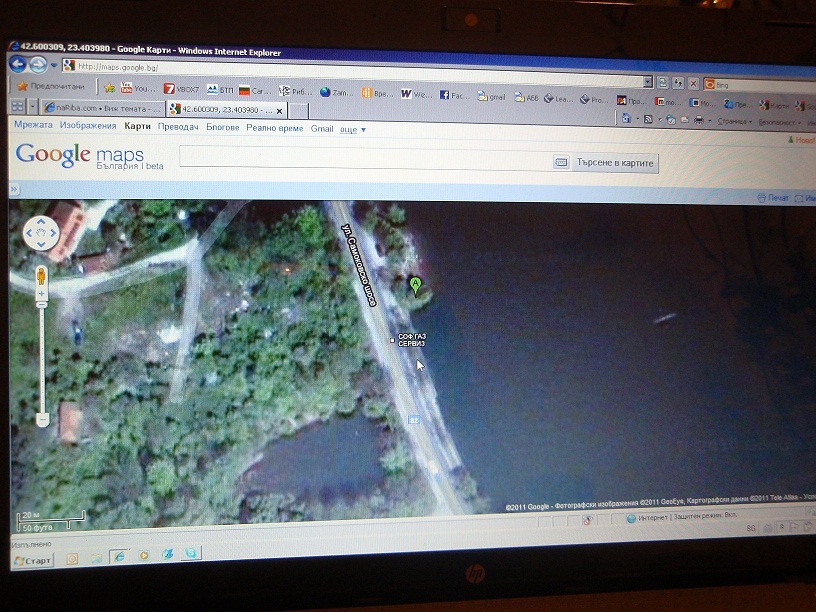Click the Print icon in command bar

(x=699, y=120)
